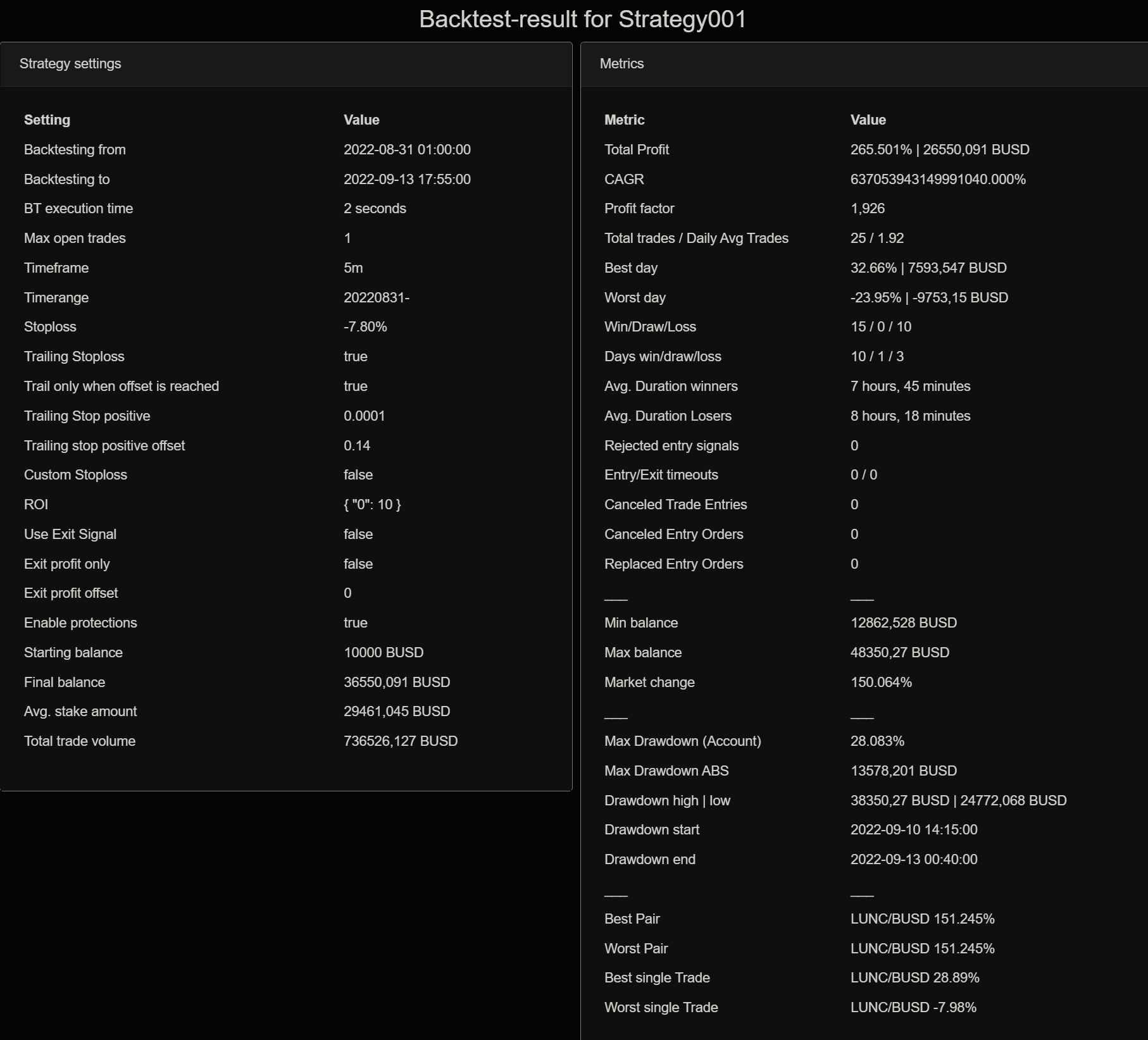
Task: Select the Use Exit Signal setting row
Action: 70,534
